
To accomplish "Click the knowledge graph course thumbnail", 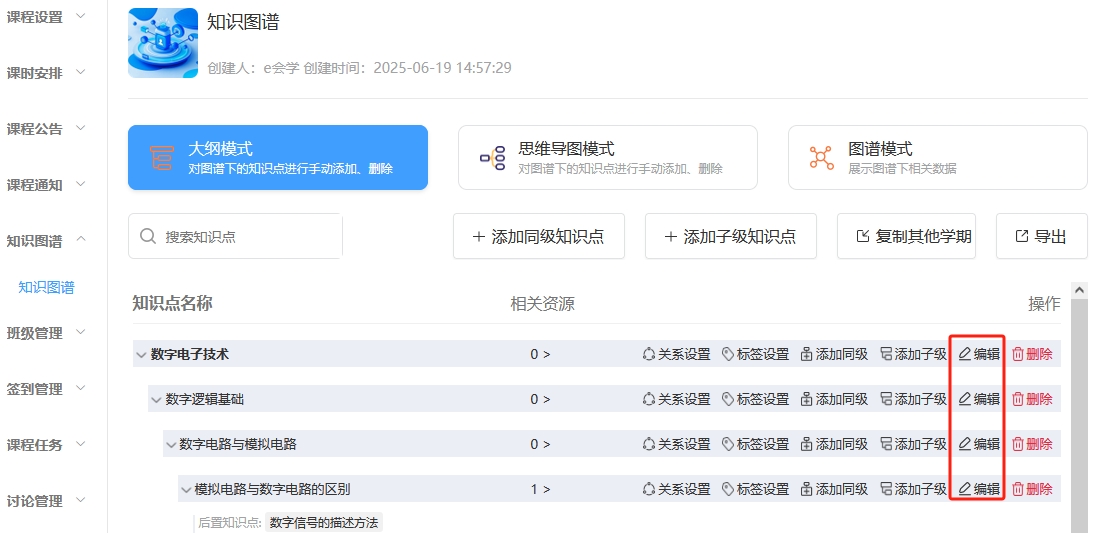I will tap(163, 43).
